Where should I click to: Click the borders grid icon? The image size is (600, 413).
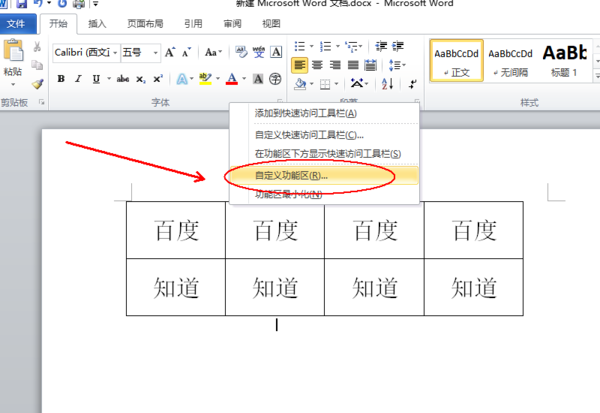[x=325, y=84]
